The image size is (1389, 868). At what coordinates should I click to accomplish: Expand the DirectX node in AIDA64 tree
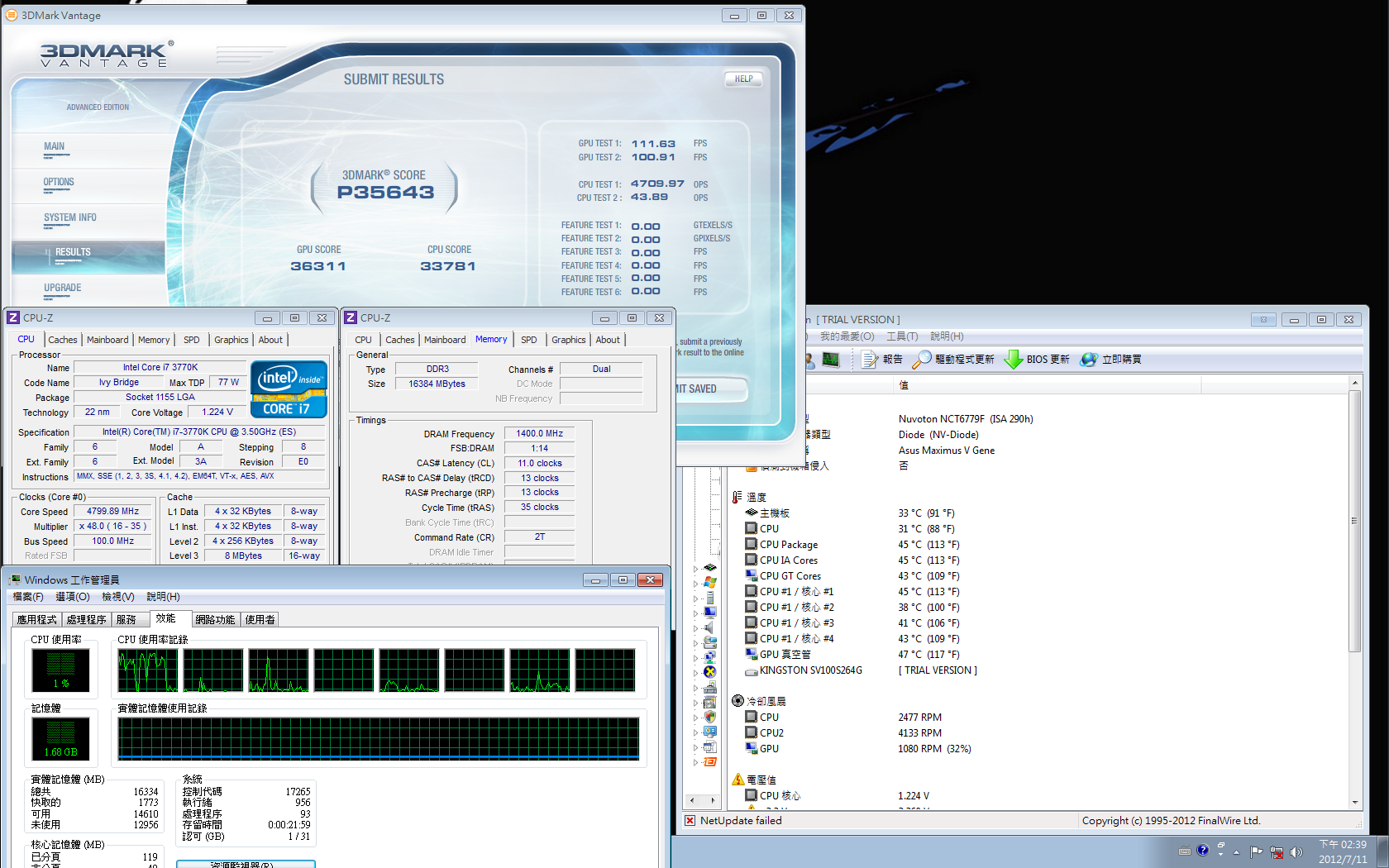(695, 672)
